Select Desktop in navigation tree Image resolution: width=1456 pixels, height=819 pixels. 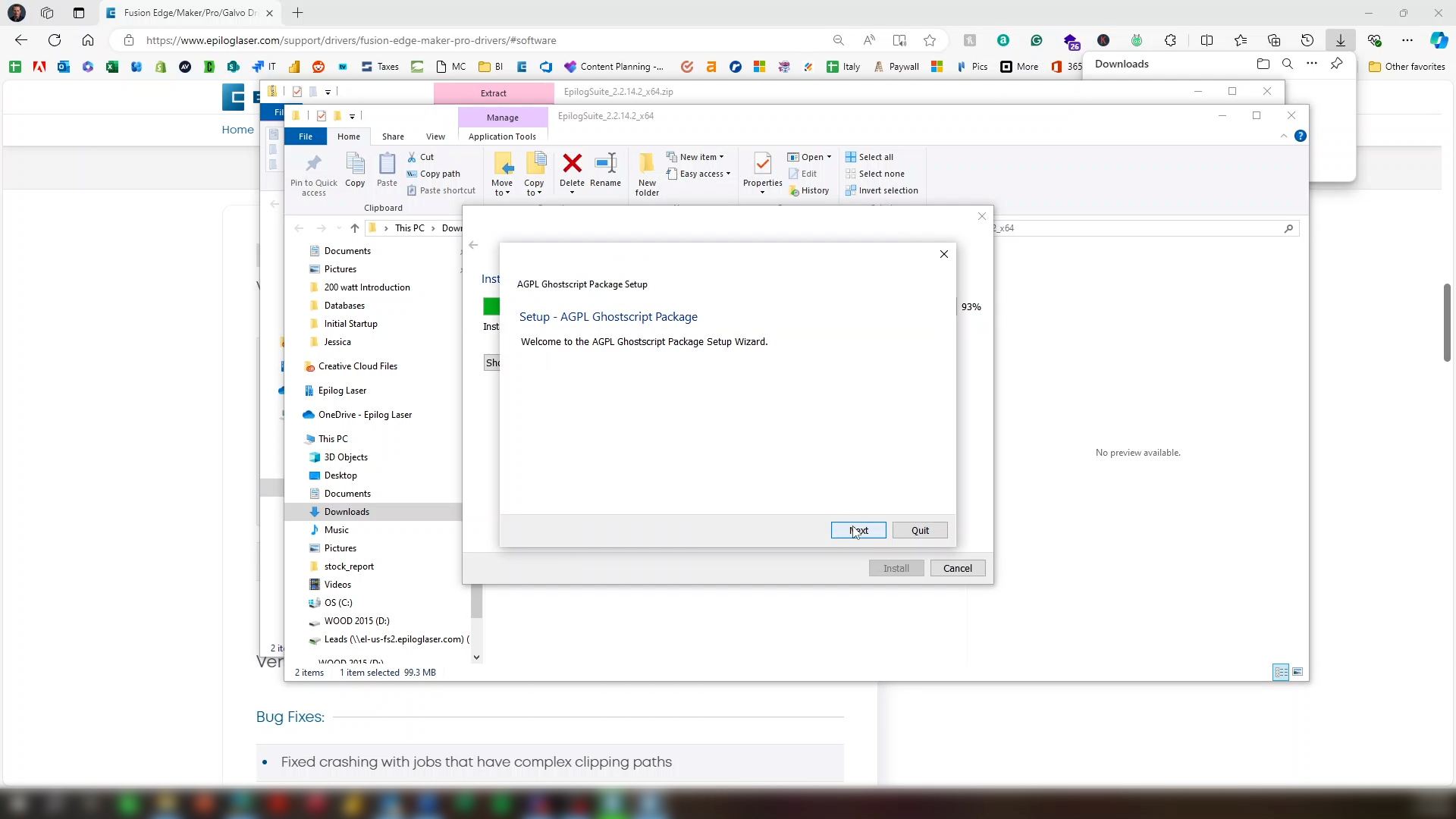pos(340,475)
